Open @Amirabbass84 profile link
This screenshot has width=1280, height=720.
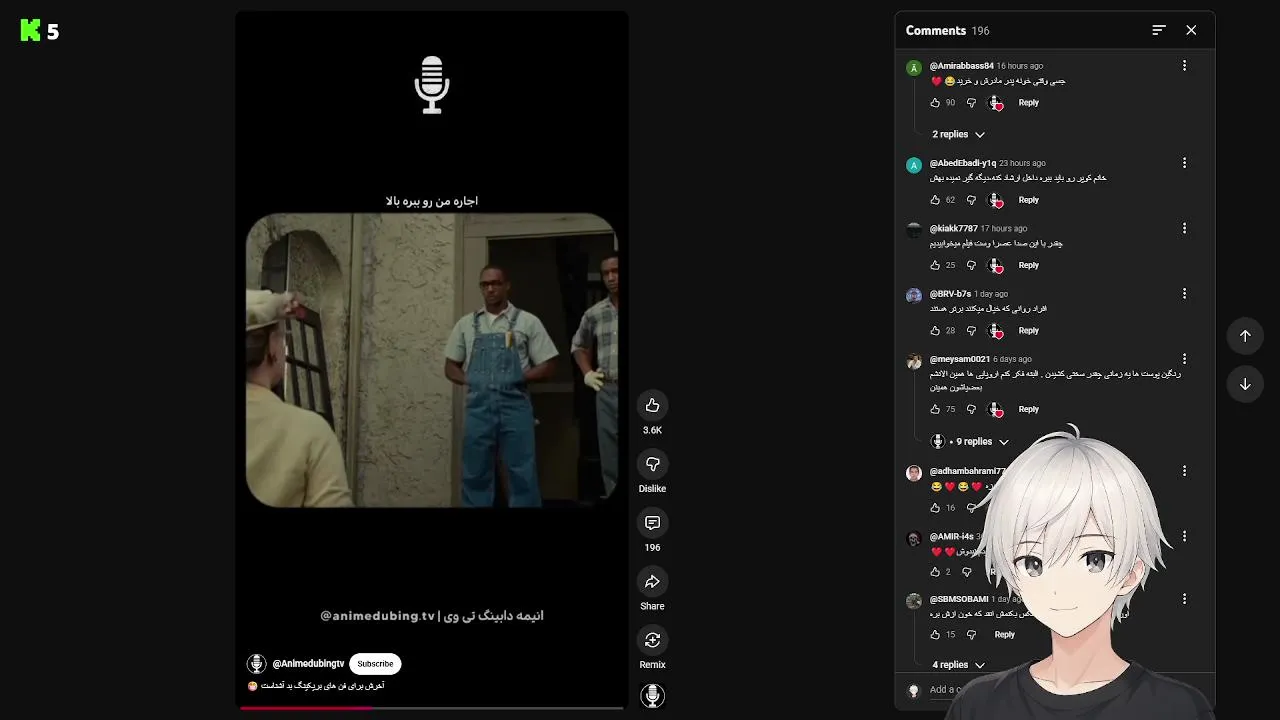pos(961,66)
